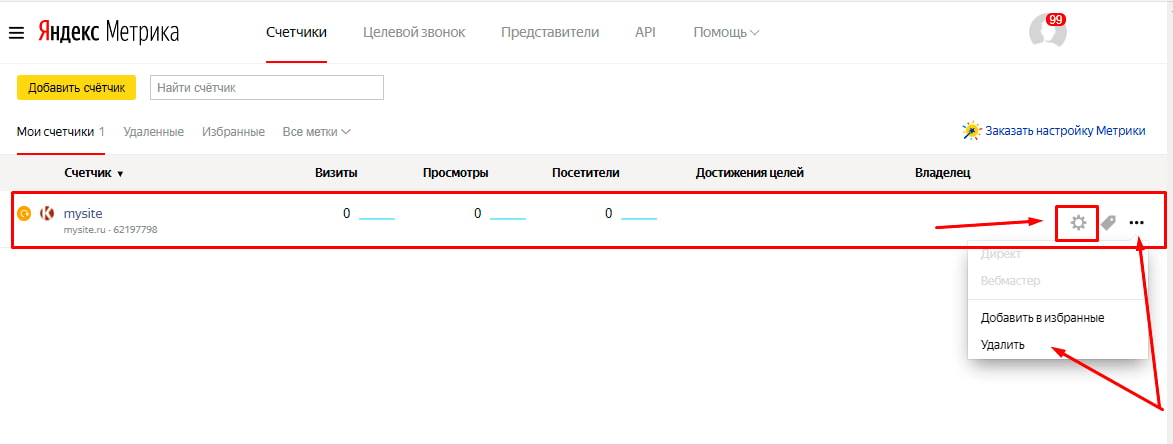
Task: Open the user avatar with notifications
Action: [1047, 31]
